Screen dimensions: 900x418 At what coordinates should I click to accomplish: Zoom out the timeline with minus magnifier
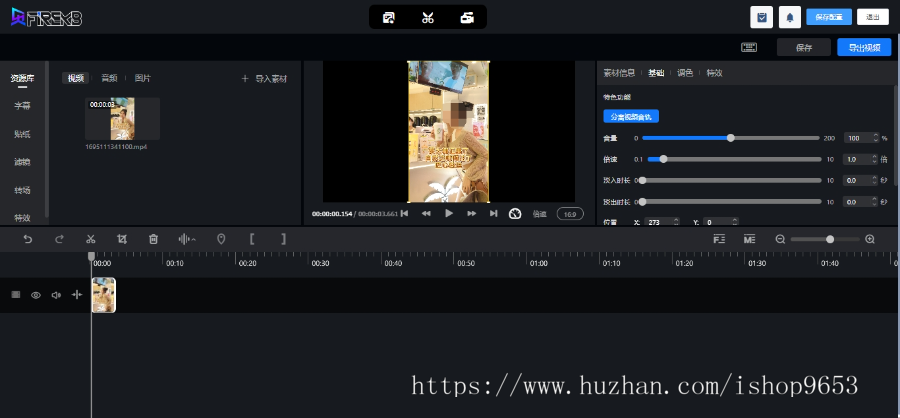[780, 239]
